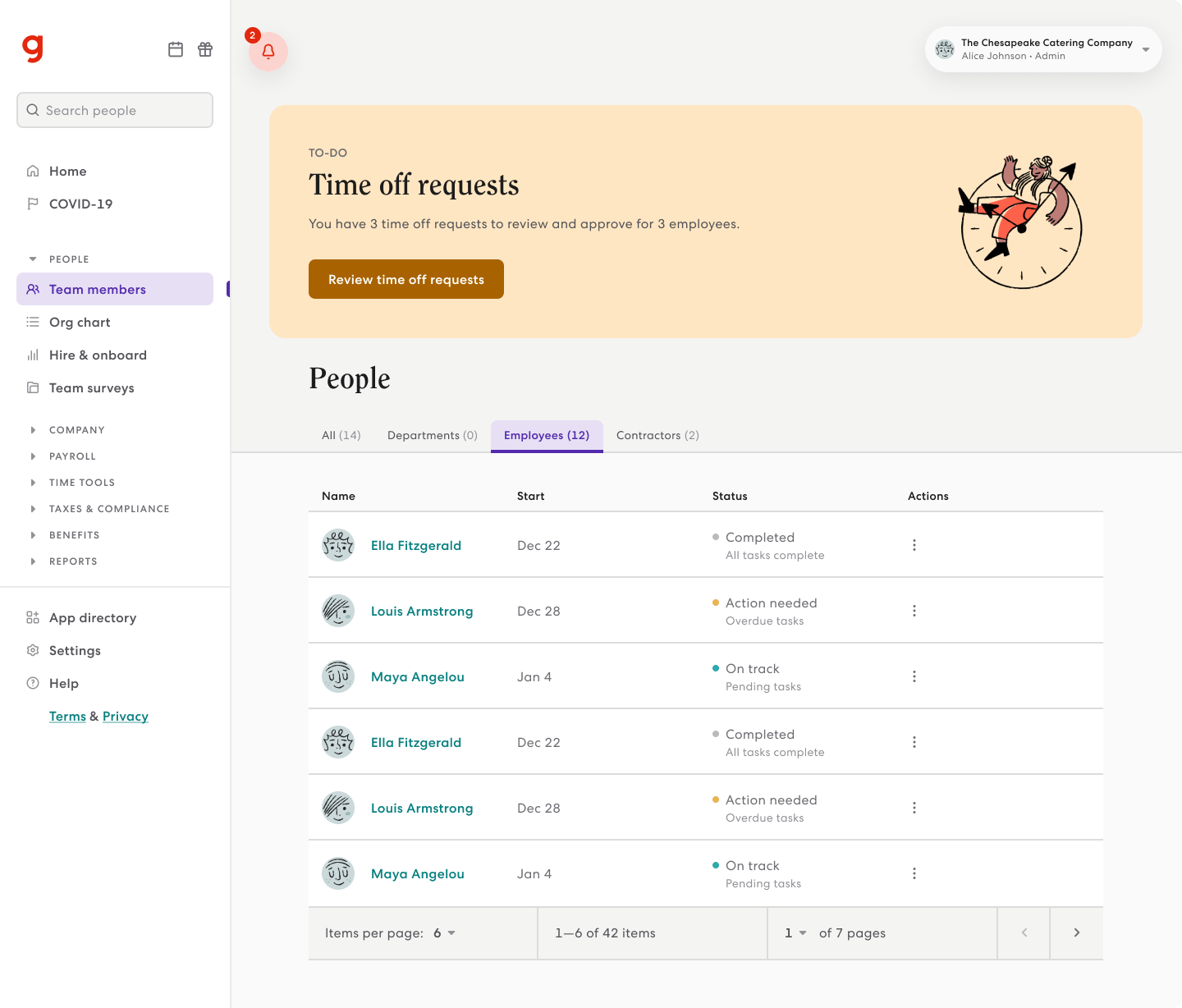This screenshot has height=1008, width=1182.
Task: Click second Maya Angelou's avatar
Action: tap(338, 873)
